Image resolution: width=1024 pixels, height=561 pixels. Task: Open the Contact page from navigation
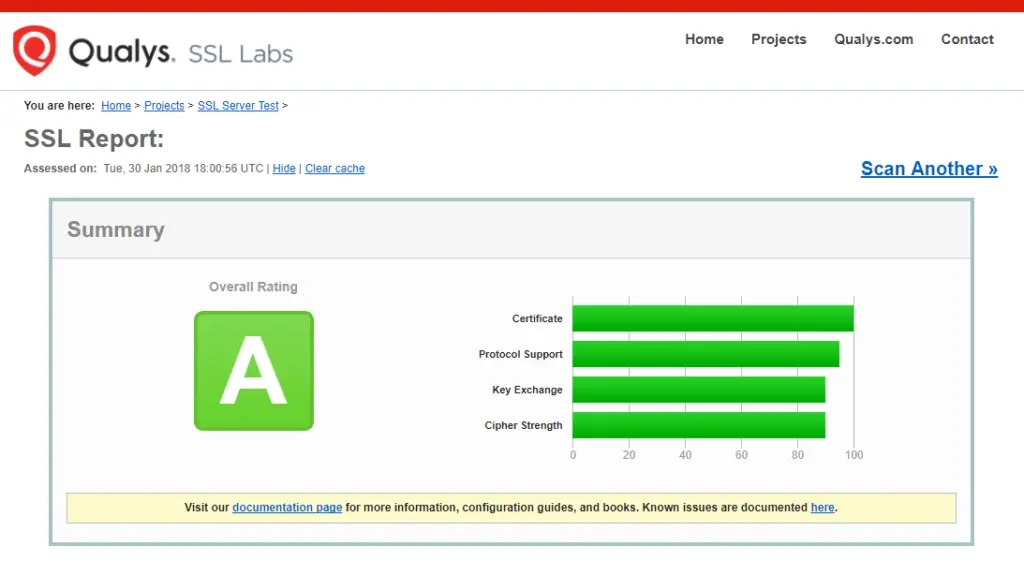click(967, 39)
